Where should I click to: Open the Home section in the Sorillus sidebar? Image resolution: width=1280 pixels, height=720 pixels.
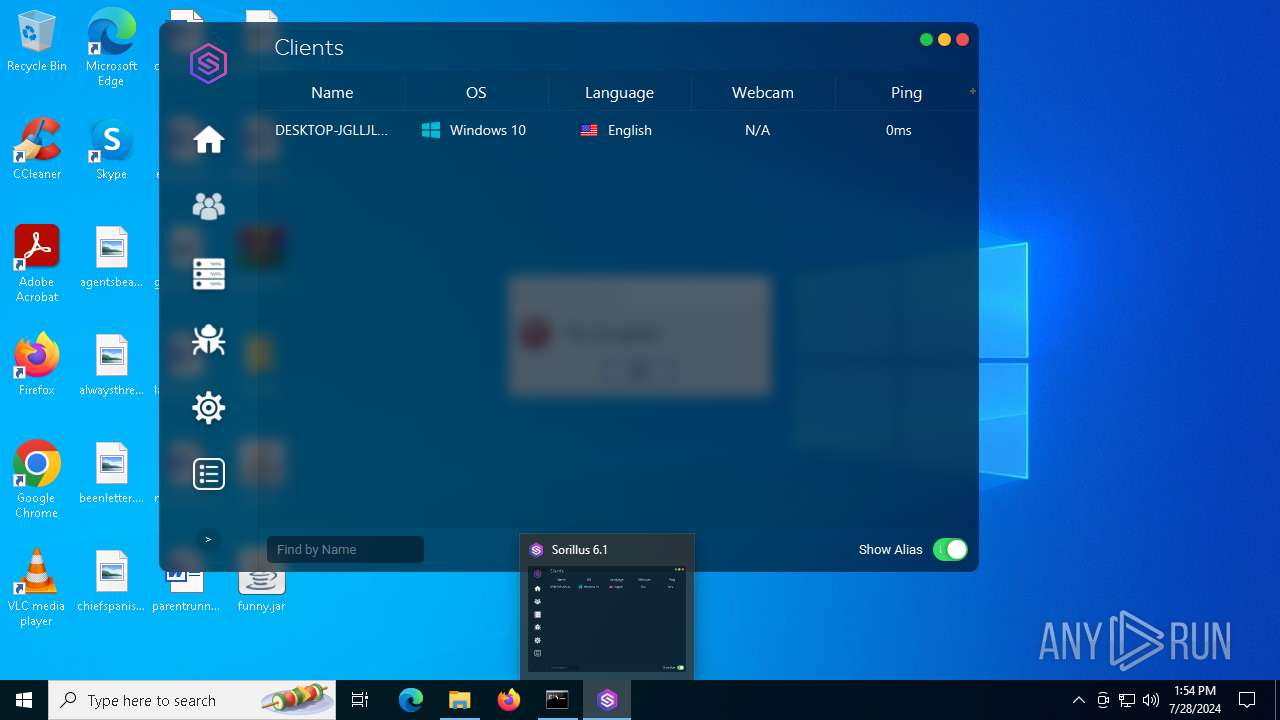[x=209, y=140]
